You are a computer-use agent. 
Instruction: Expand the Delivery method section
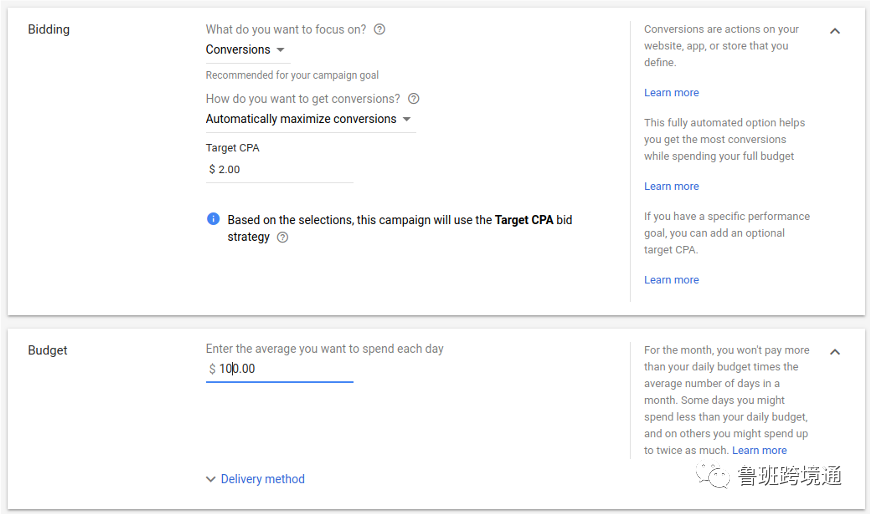coord(255,479)
